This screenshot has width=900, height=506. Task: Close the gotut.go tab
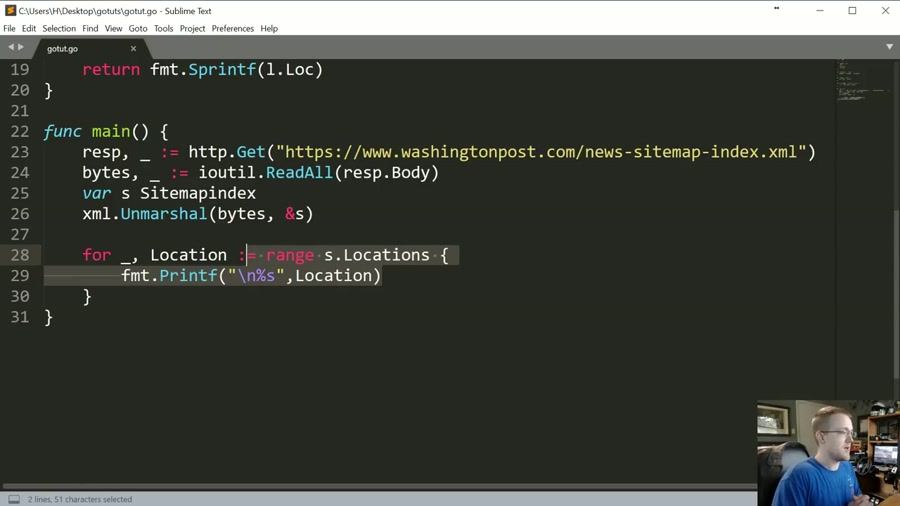point(133,49)
